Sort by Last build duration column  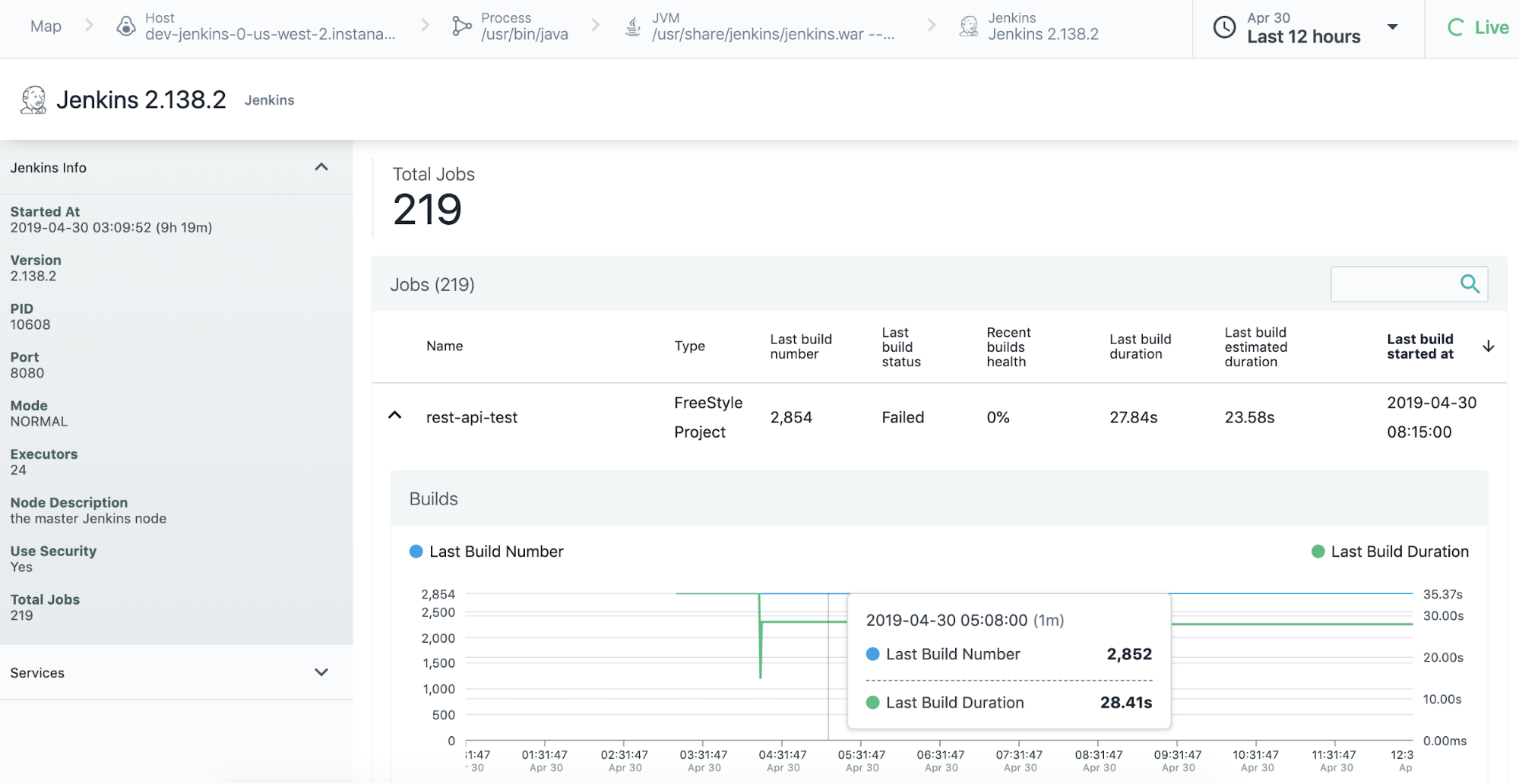[1140, 346]
